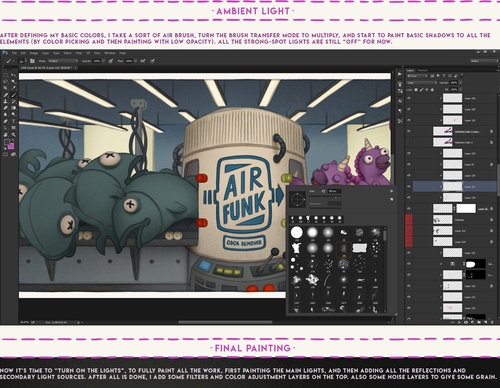The image size is (500, 388).
Task: Click the open document tab
Action: tap(47, 68)
